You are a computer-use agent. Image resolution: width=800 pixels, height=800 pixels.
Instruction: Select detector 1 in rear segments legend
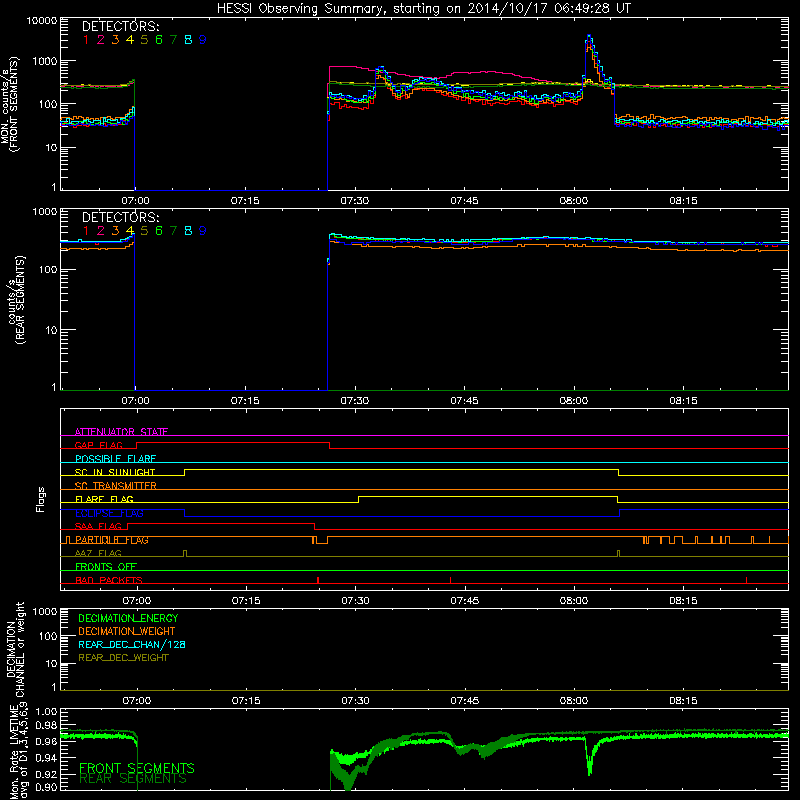(86, 231)
